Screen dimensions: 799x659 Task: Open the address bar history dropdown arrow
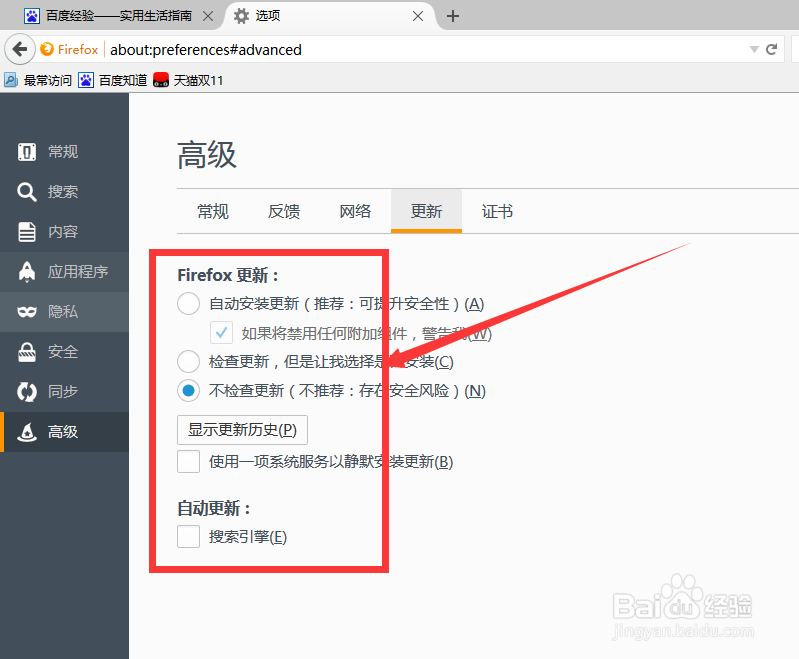point(754,49)
